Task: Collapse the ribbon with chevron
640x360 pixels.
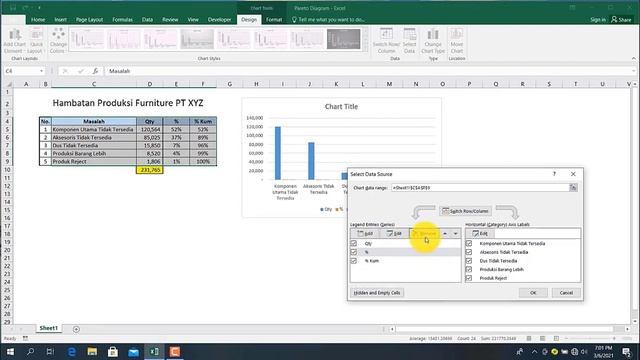Action: click(633, 59)
